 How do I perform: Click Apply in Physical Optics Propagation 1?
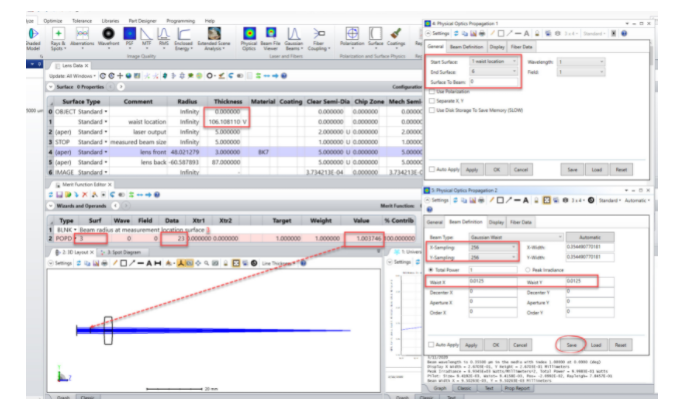(472, 169)
